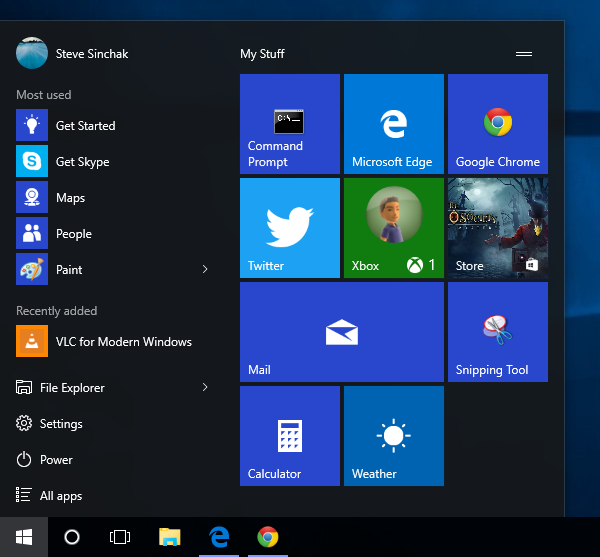Launch the Microsoft Edge tile
The image size is (600, 557).
pos(393,124)
